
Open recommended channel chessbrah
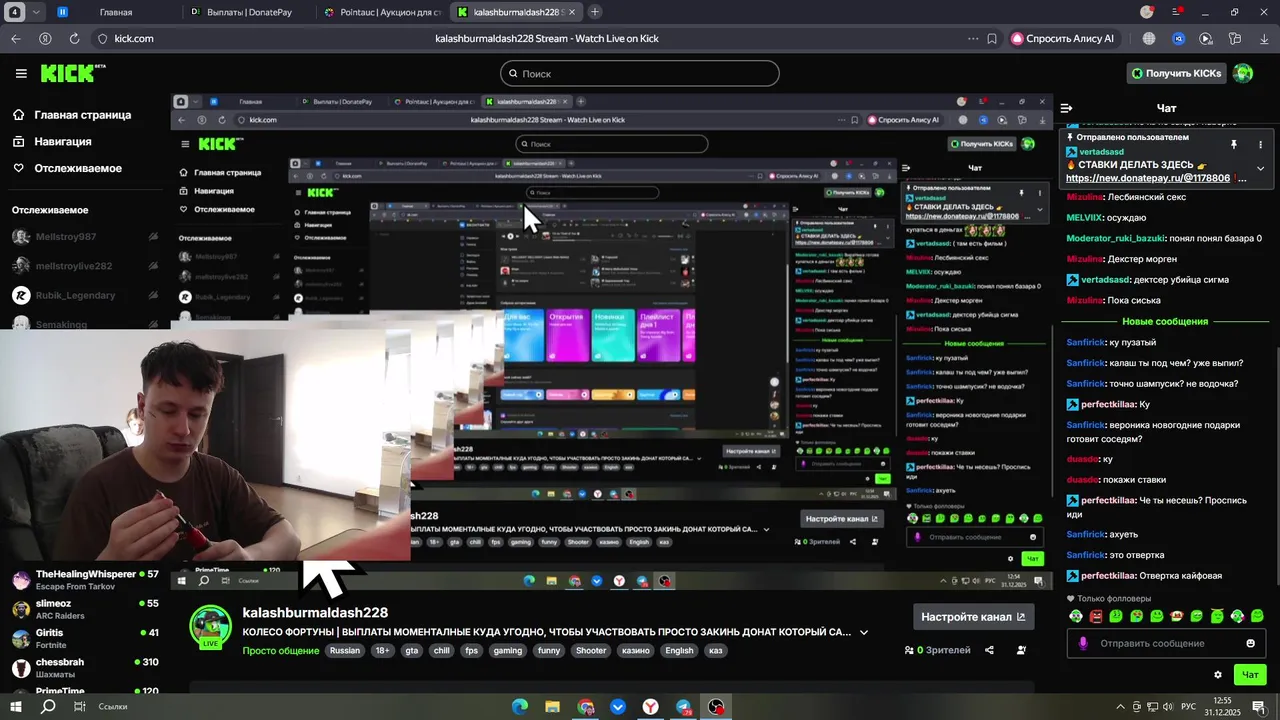pyautogui.click(x=85, y=667)
